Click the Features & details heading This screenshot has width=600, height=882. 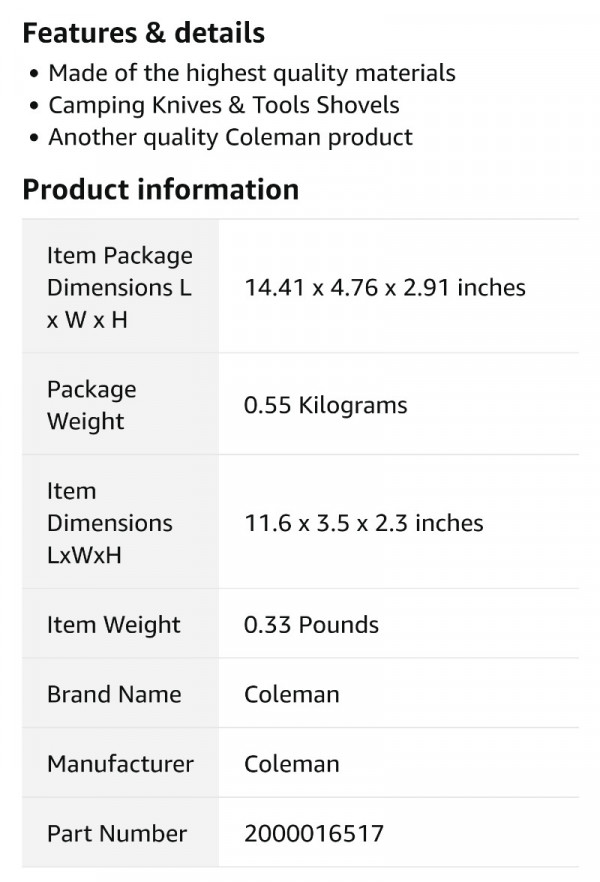coord(143,33)
